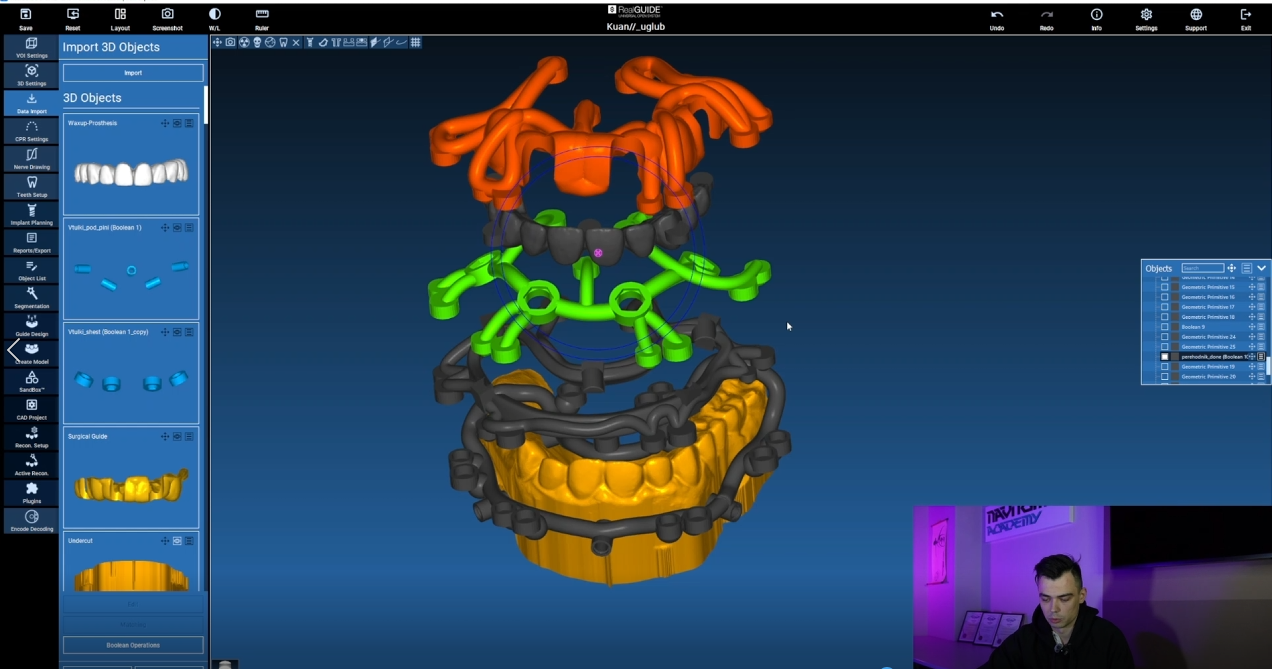Open options menu for Surgical Guide

189,436
